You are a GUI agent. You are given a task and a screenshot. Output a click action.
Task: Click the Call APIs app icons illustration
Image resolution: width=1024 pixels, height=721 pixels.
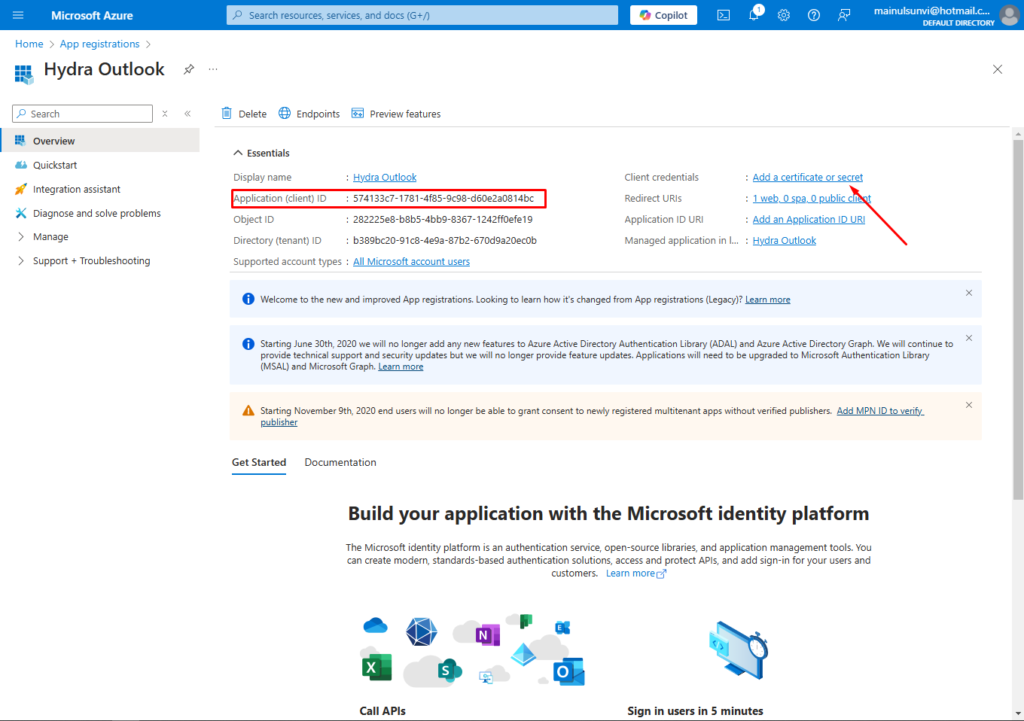pos(473,650)
